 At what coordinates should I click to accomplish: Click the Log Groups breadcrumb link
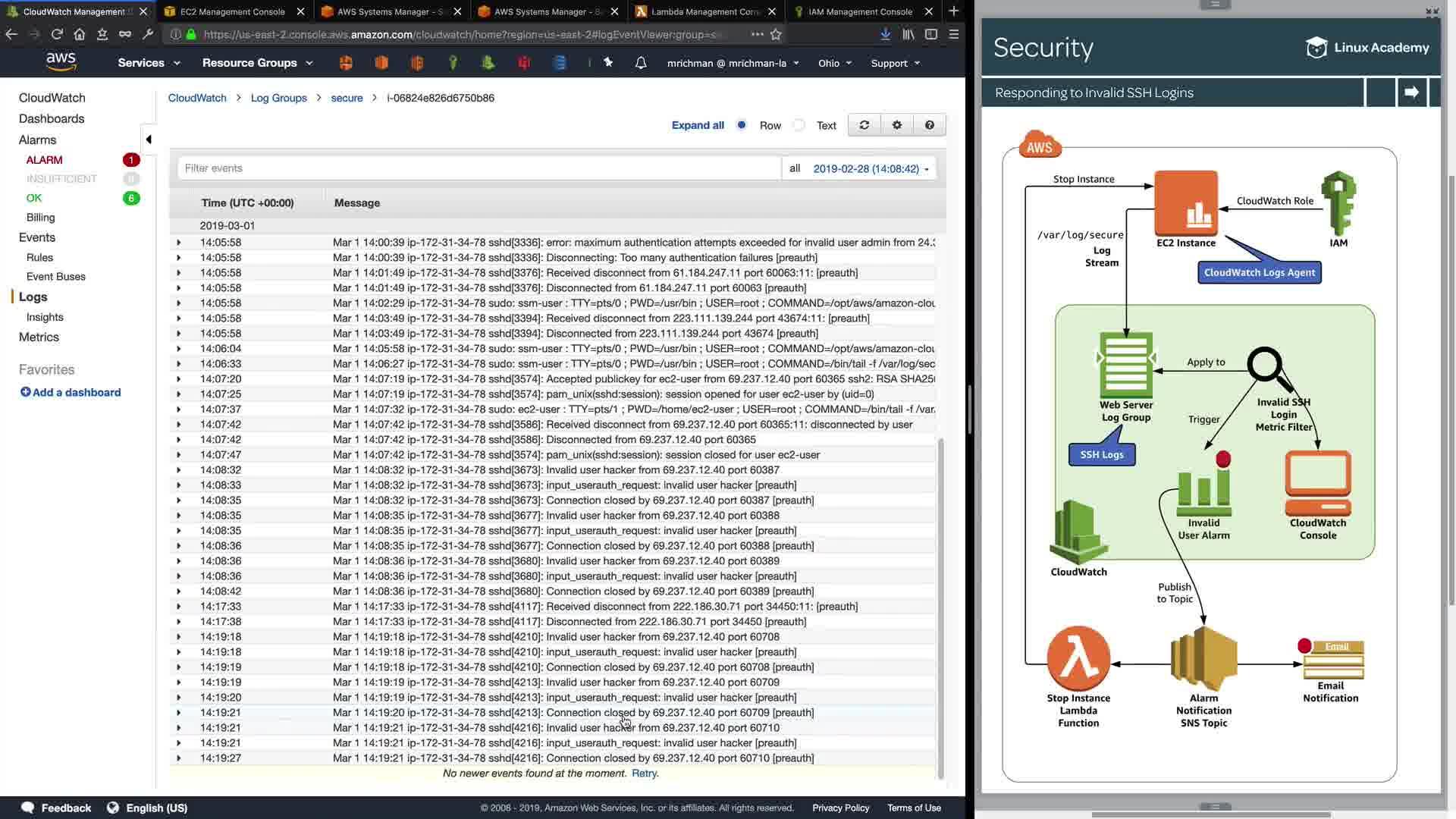278,98
